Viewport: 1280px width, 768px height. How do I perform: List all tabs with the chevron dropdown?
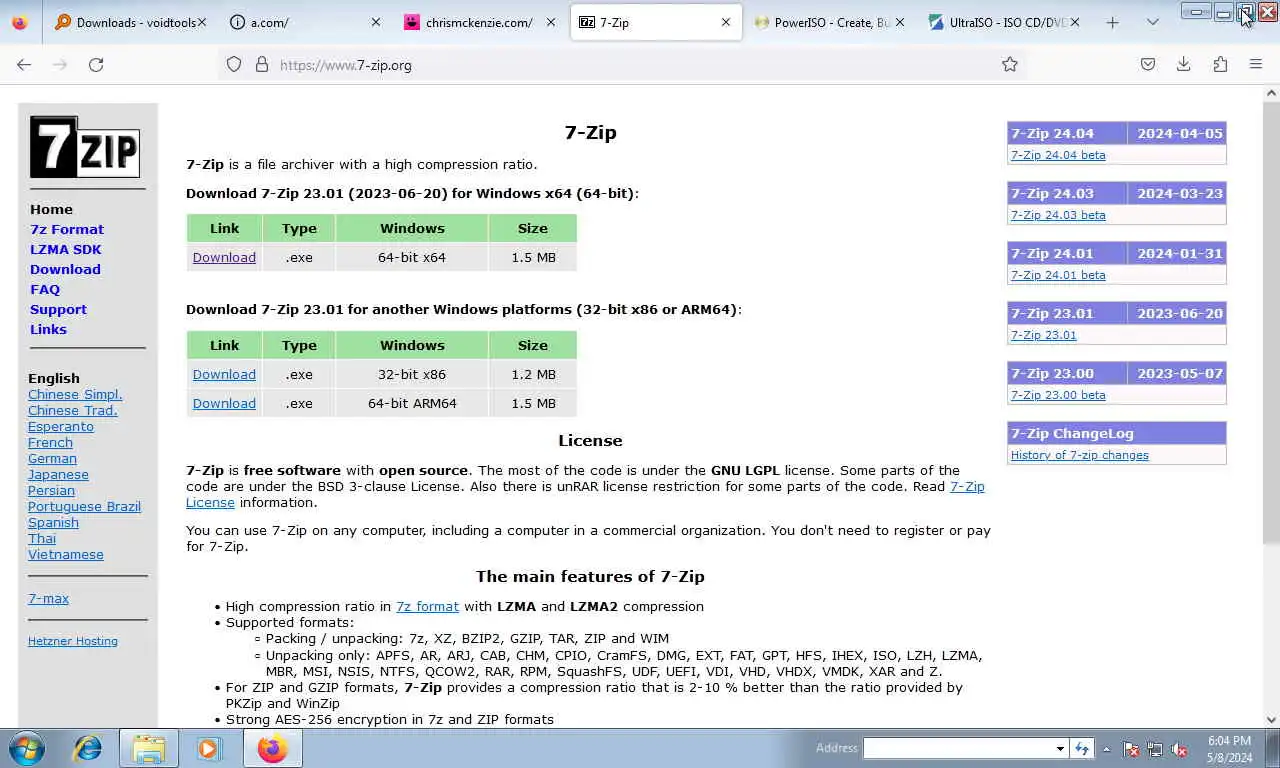tap(1153, 22)
